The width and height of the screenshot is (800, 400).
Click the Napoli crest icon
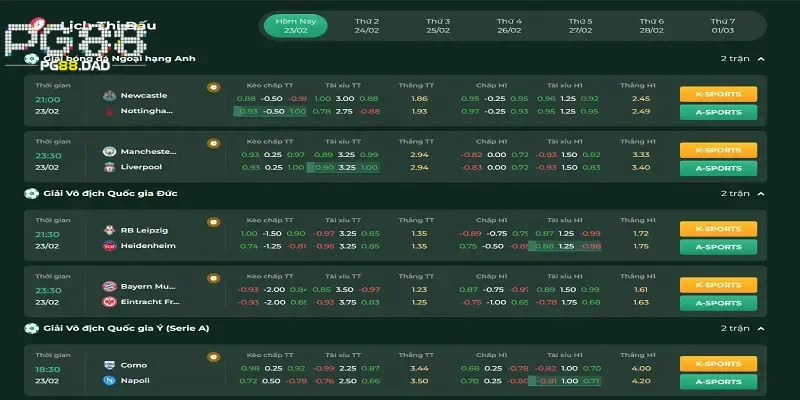pos(109,381)
